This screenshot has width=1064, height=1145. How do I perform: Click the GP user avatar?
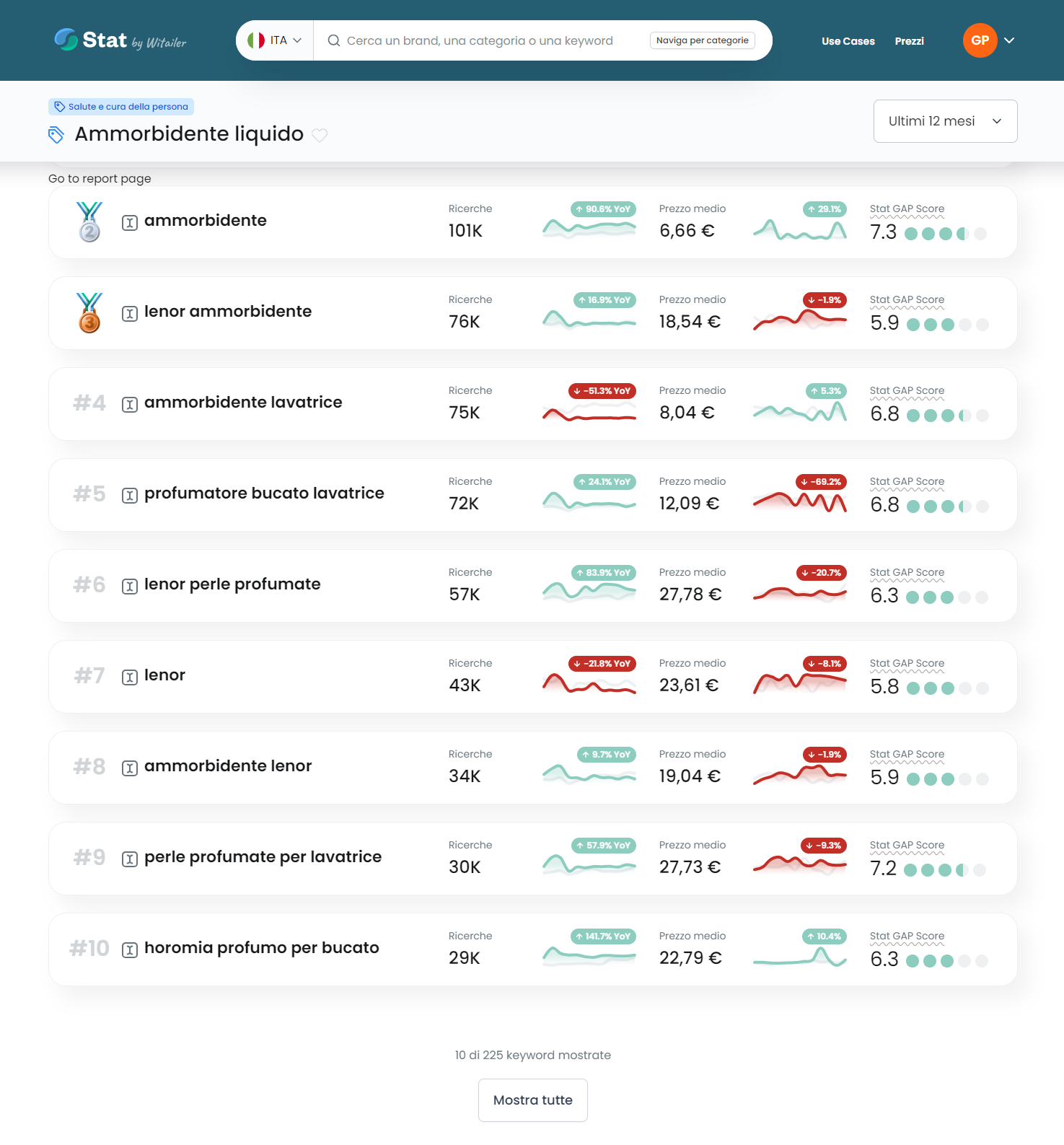[x=980, y=40]
